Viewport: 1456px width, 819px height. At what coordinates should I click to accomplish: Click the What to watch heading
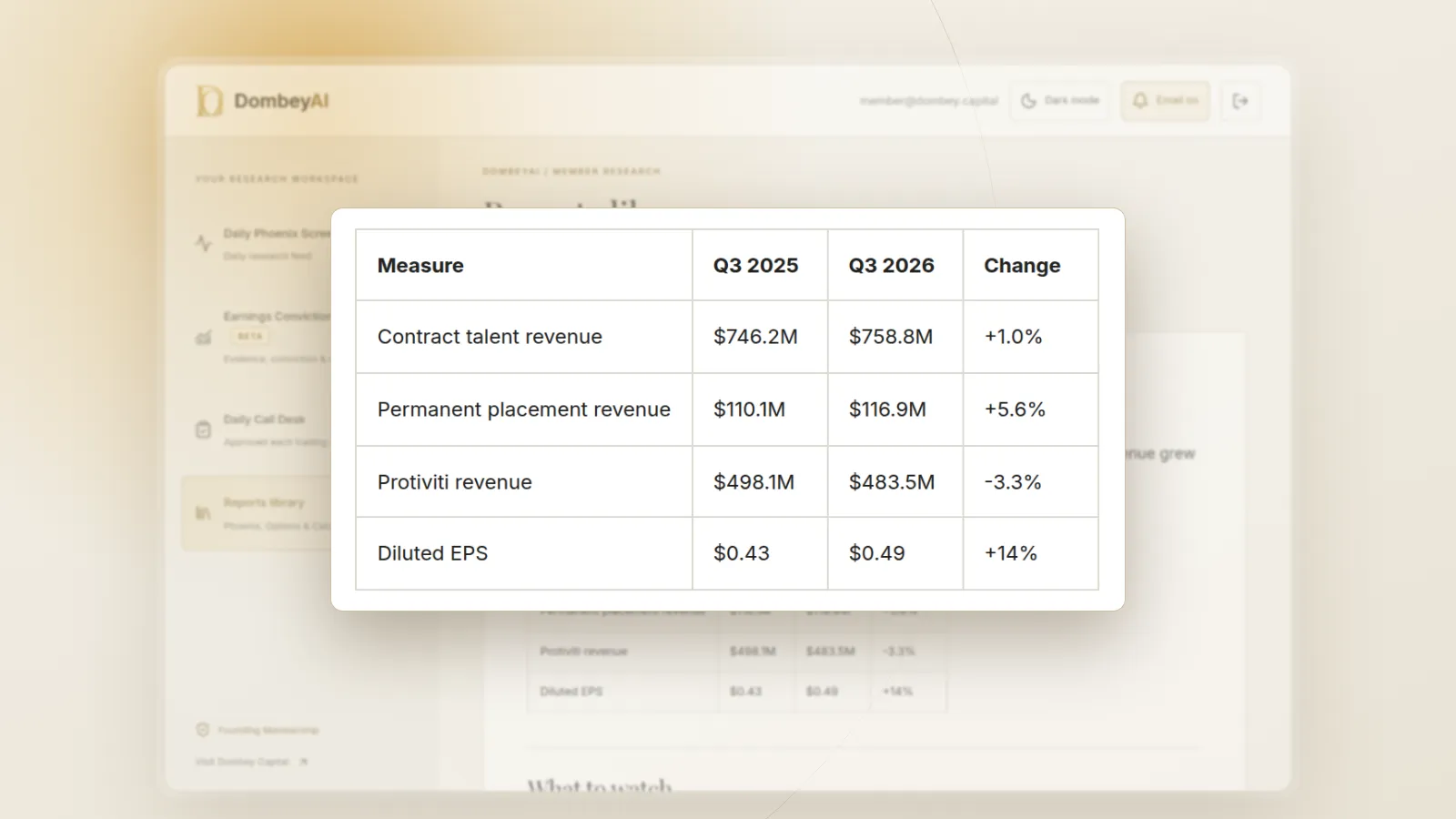tap(600, 785)
